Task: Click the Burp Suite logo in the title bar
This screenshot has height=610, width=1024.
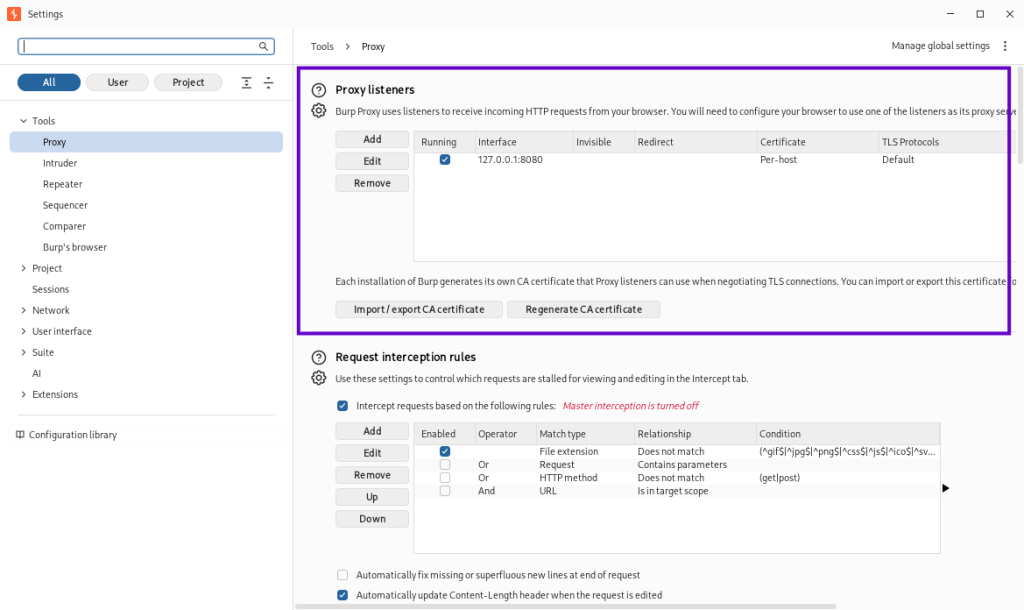Action: pyautogui.click(x=14, y=14)
